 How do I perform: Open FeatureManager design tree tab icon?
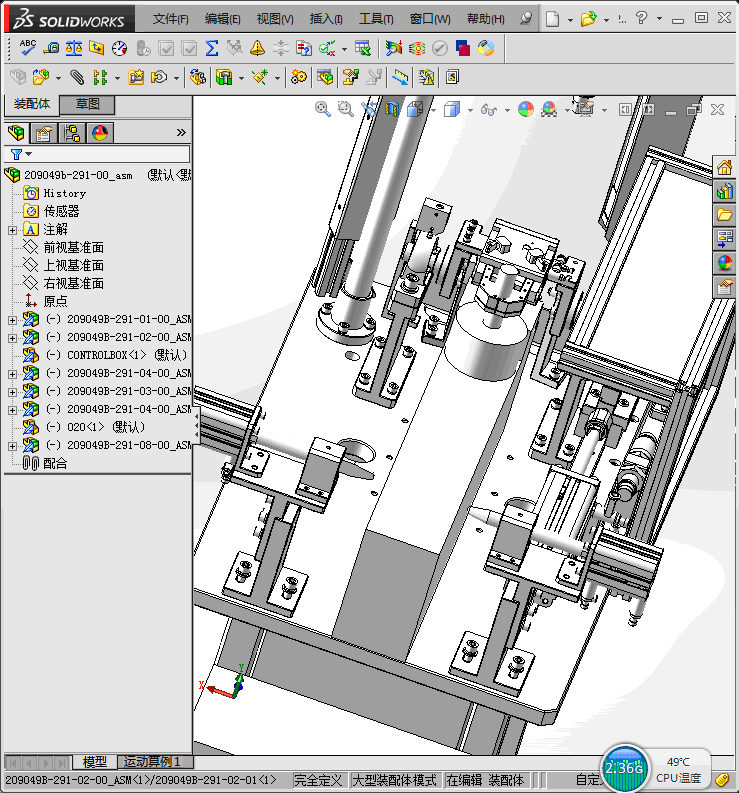click(16, 133)
